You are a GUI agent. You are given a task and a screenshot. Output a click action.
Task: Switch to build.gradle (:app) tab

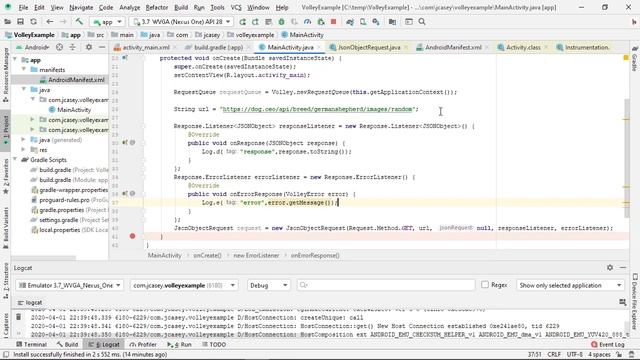218,47
